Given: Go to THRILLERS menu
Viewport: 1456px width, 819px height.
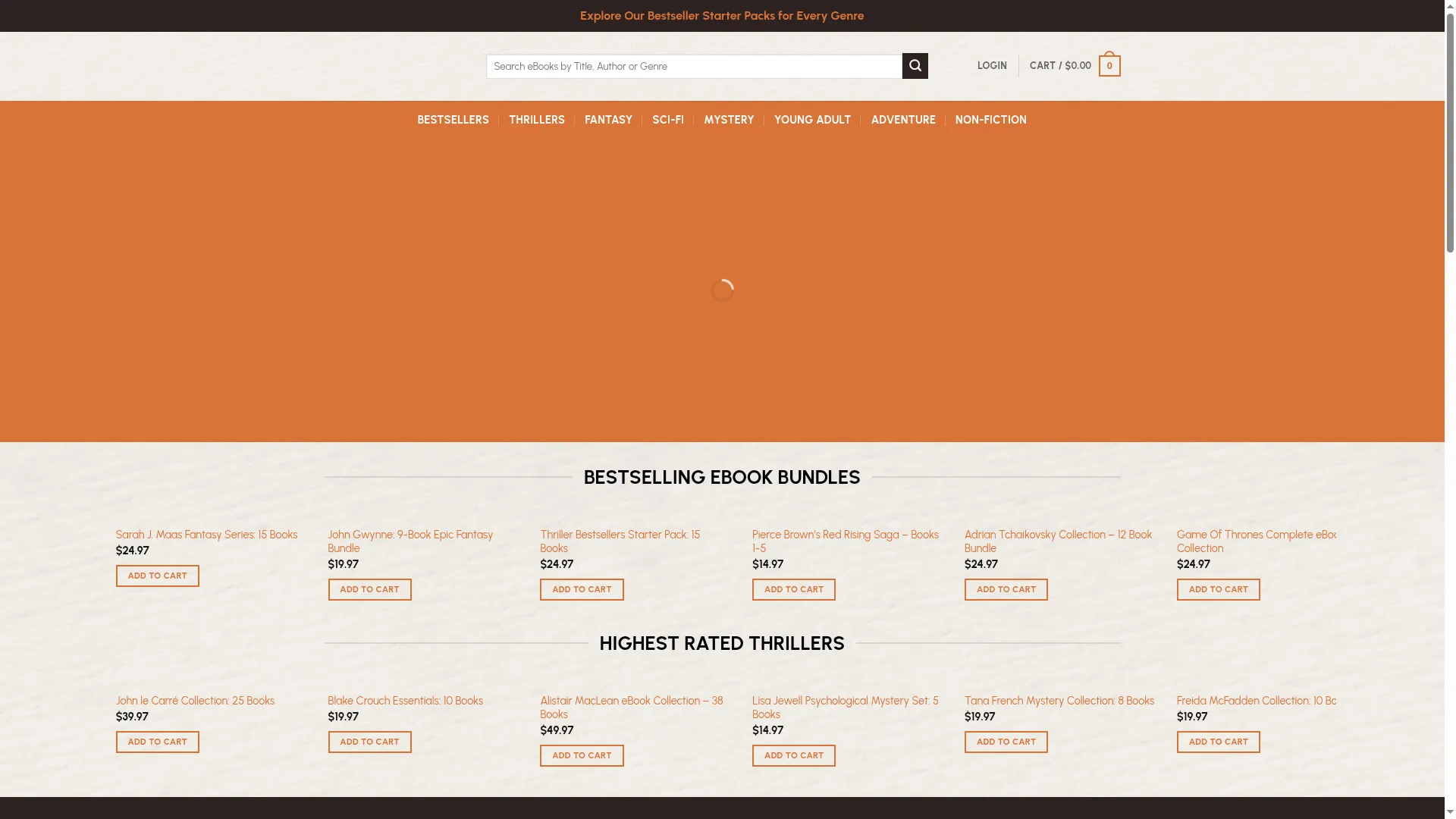Looking at the screenshot, I should [537, 120].
